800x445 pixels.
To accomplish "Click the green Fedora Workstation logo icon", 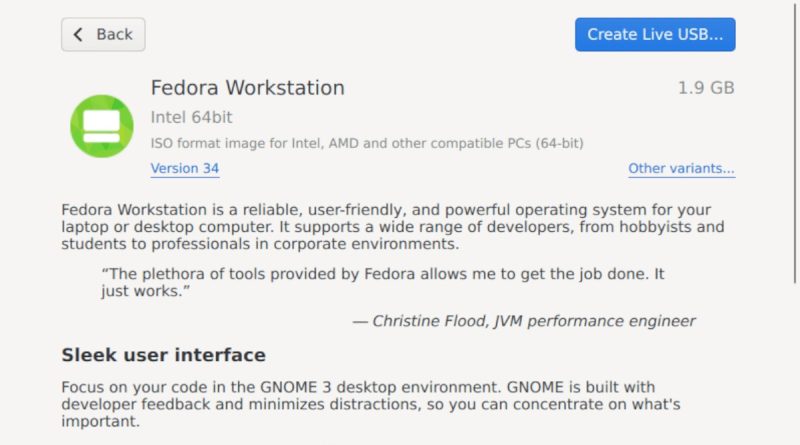I will tap(102, 126).
